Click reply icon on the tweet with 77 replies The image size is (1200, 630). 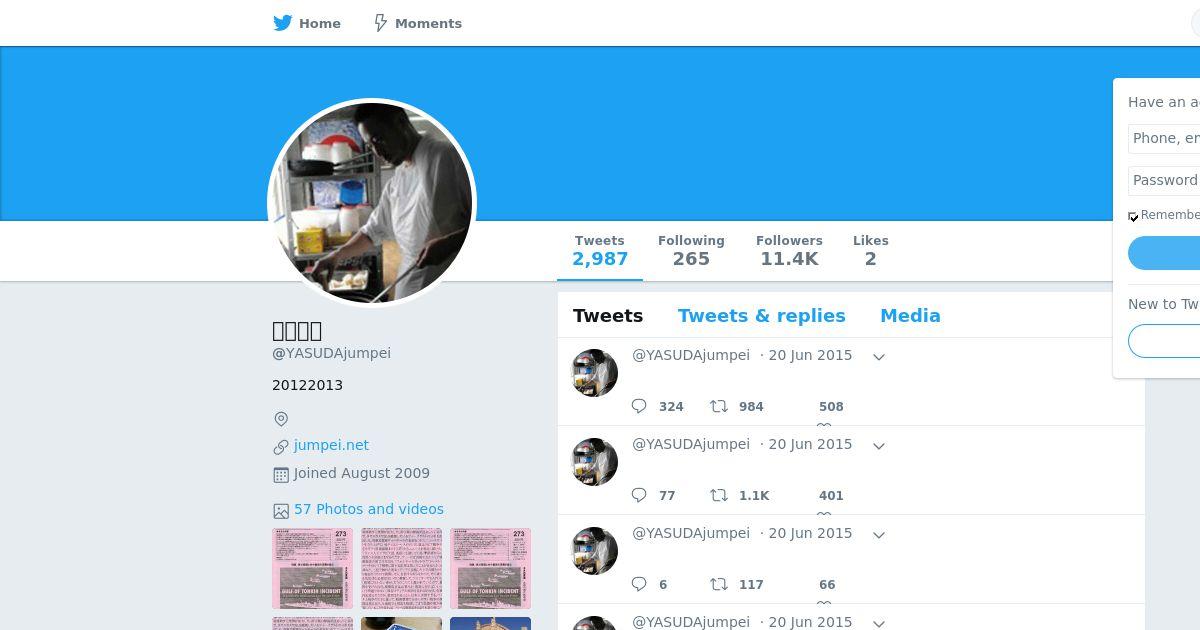click(640, 495)
